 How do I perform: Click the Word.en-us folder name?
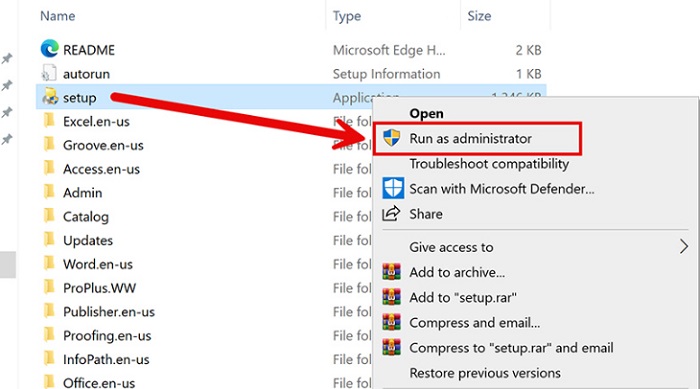click(98, 264)
